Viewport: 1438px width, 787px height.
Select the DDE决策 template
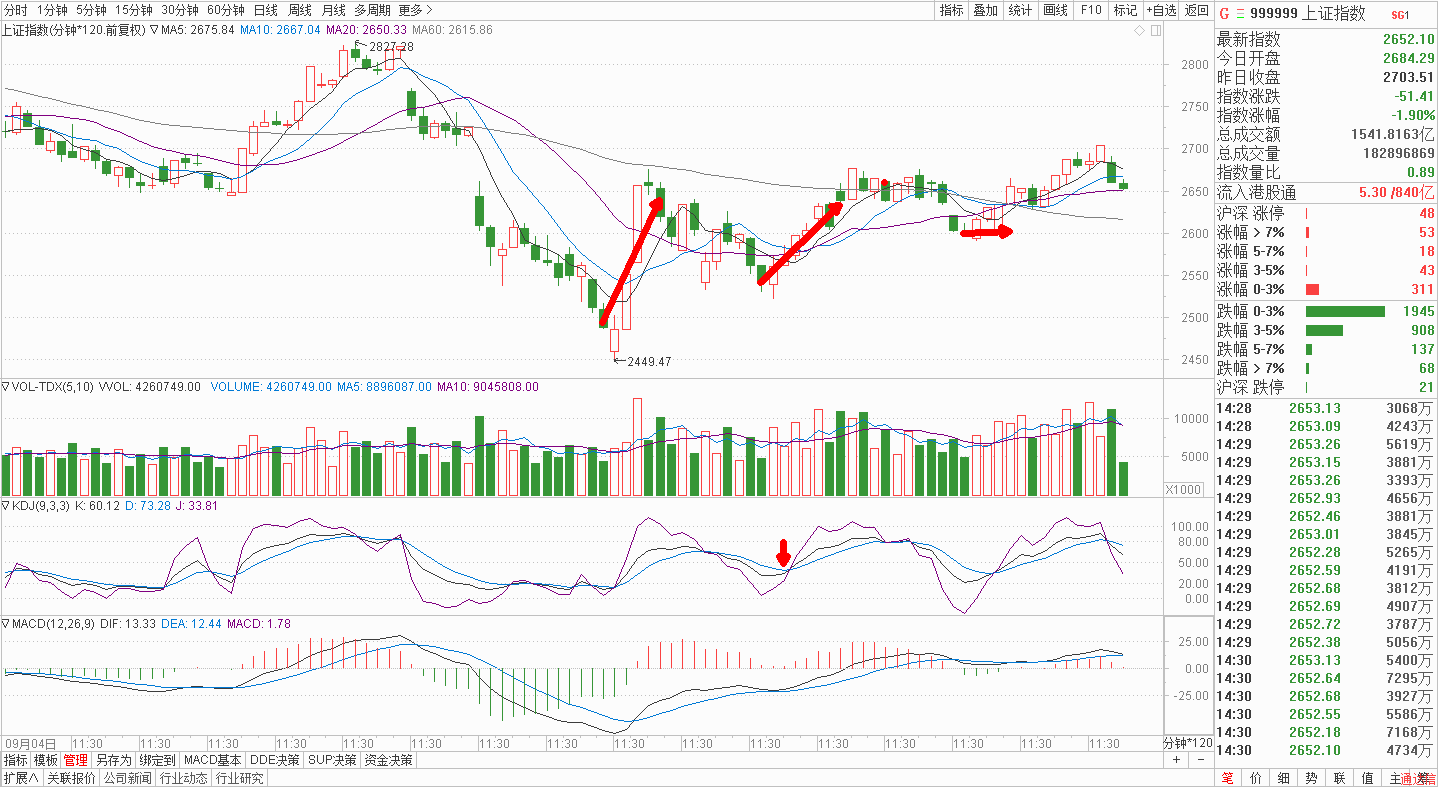pyautogui.click(x=274, y=760)
